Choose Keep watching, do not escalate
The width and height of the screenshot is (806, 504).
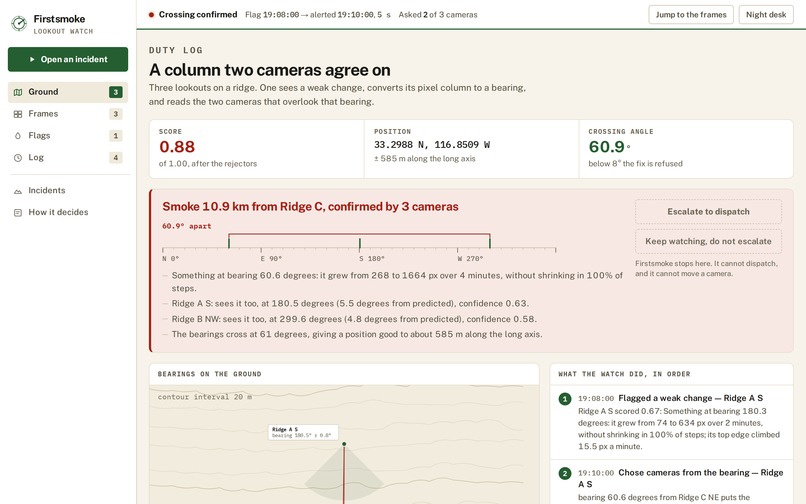pyautogui.click(x=708, y=241)
